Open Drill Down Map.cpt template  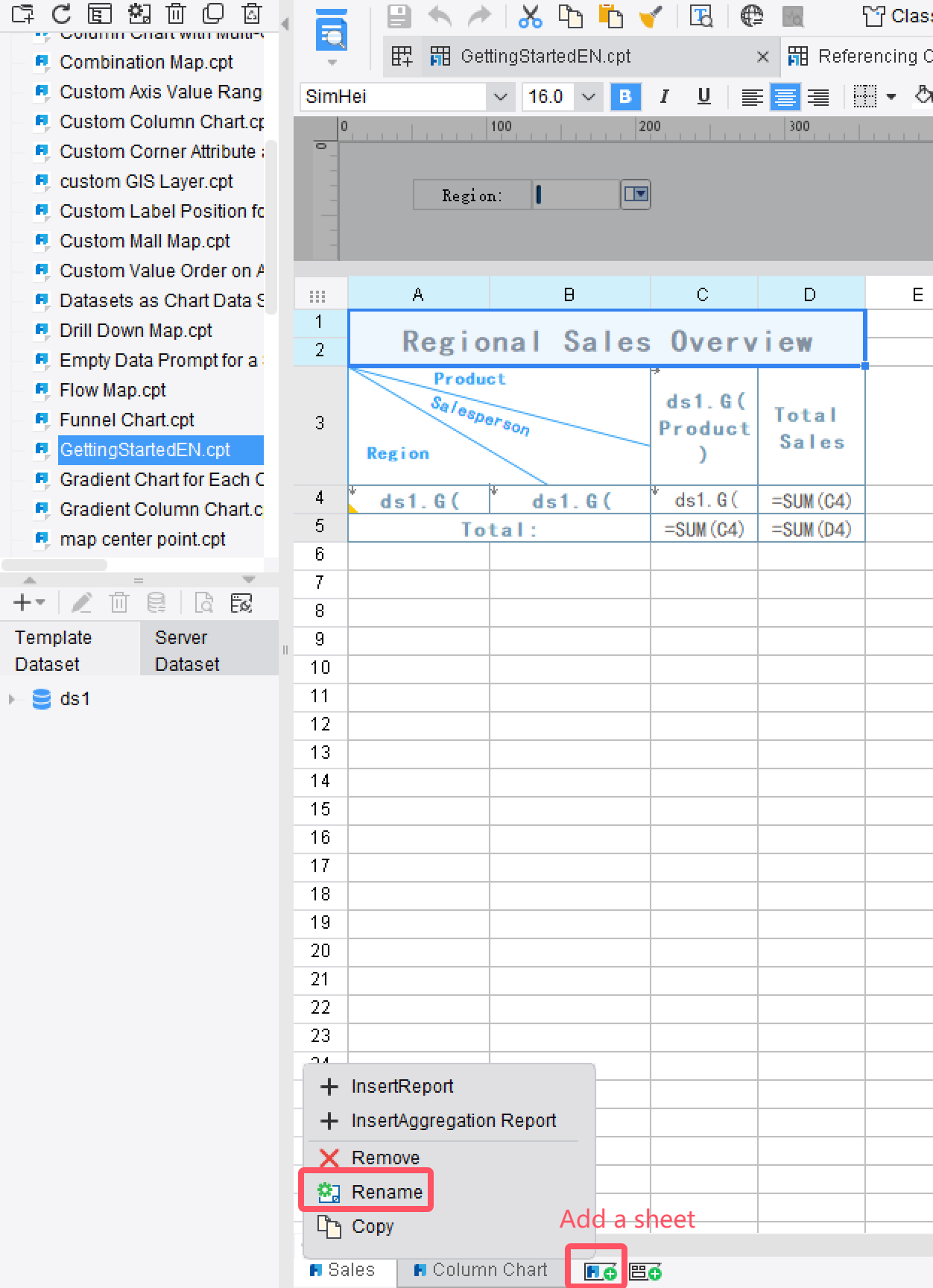[136, 330]
